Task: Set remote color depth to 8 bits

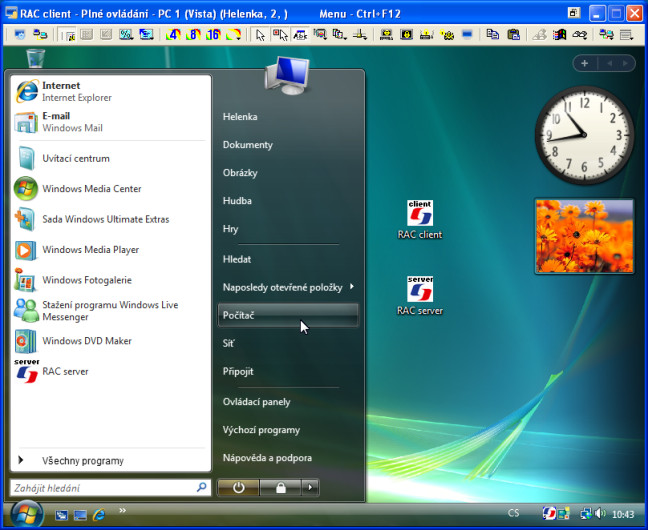Action: (x=193, y=35)
